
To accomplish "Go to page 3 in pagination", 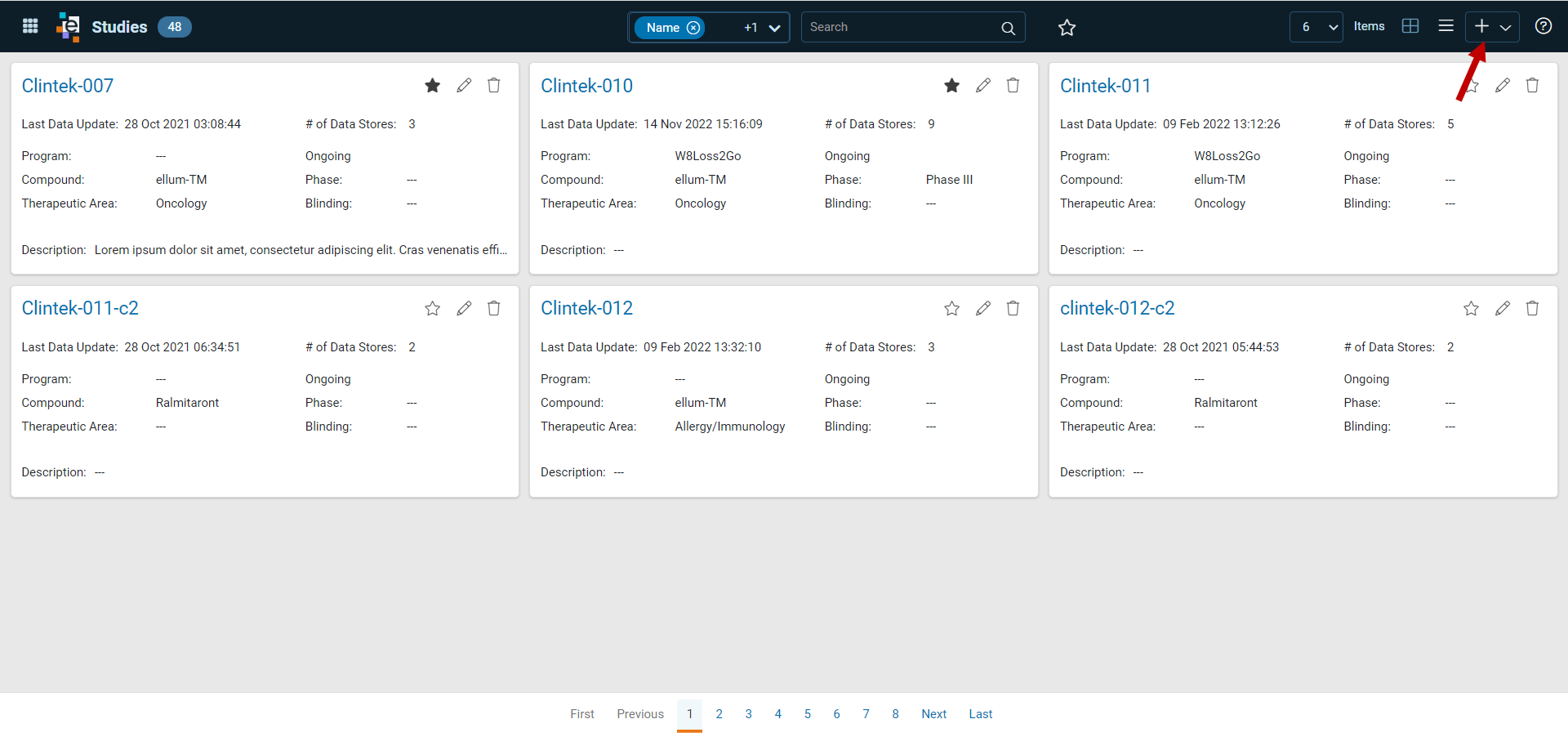I will point(748,714).
